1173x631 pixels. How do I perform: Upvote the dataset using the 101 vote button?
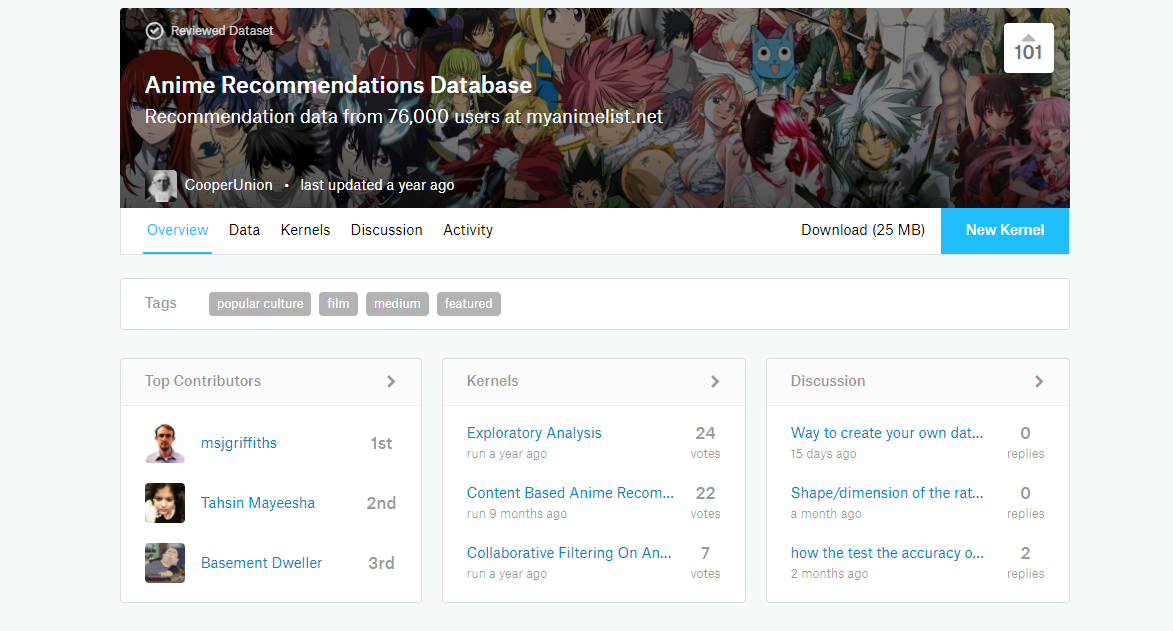click(x=1028, y=48)
